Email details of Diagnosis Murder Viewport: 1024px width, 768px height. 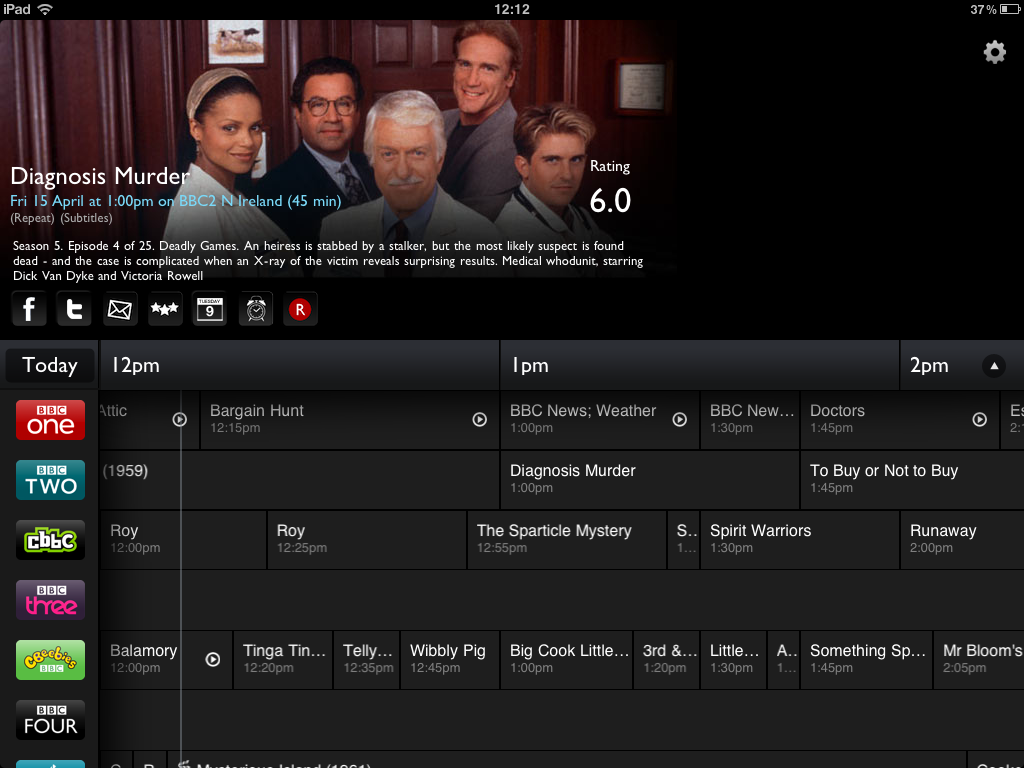click(x=119, y=309)
